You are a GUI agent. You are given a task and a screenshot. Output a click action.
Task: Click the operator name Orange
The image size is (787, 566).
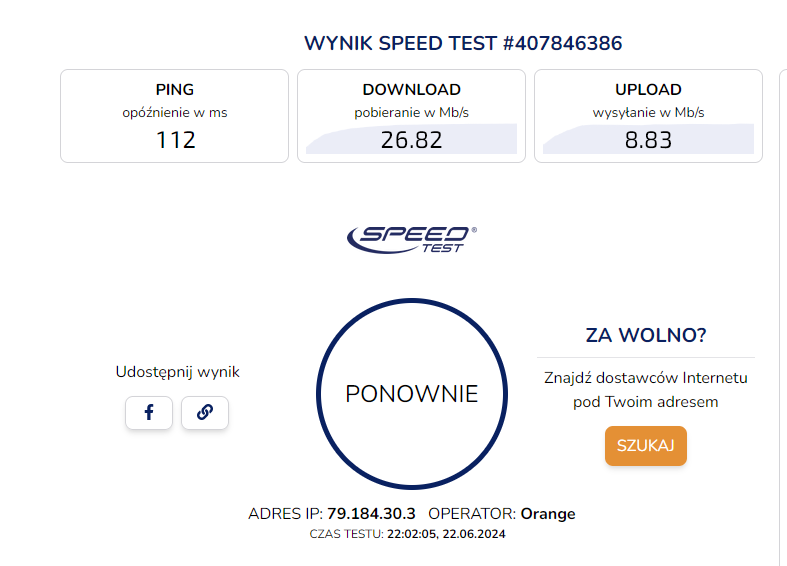tap(548, 514)
